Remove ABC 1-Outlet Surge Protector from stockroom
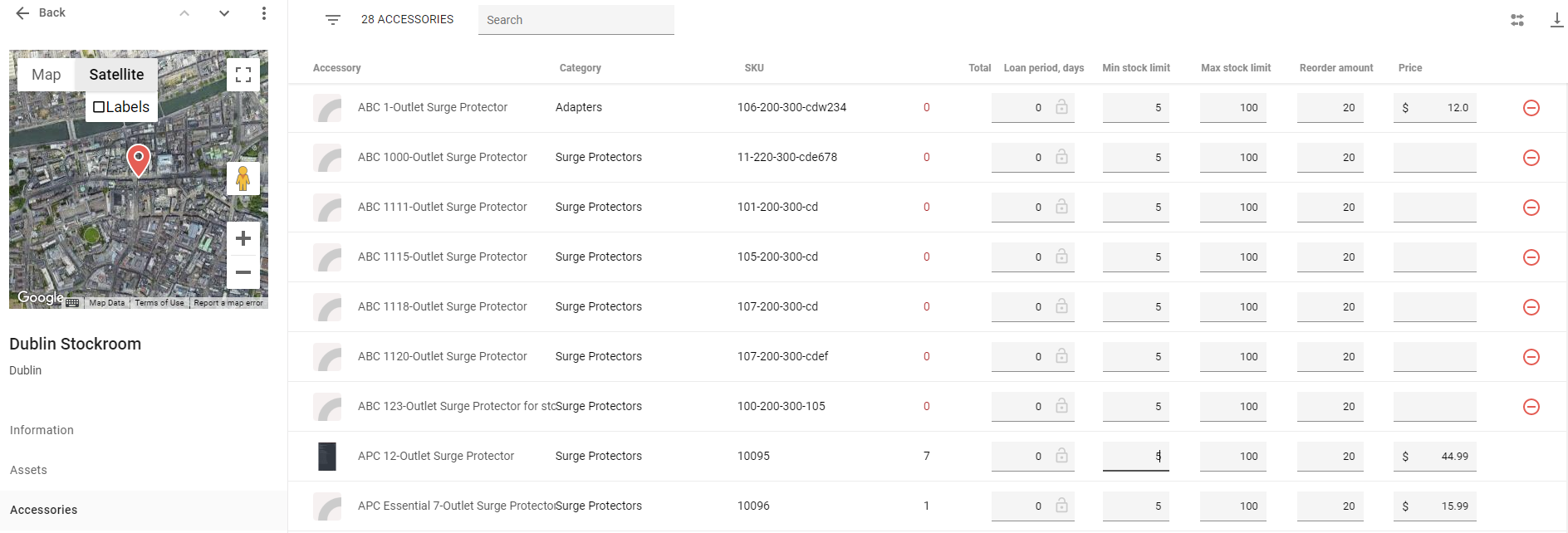Screen dimensions: 1568x533 [1531, 108]
